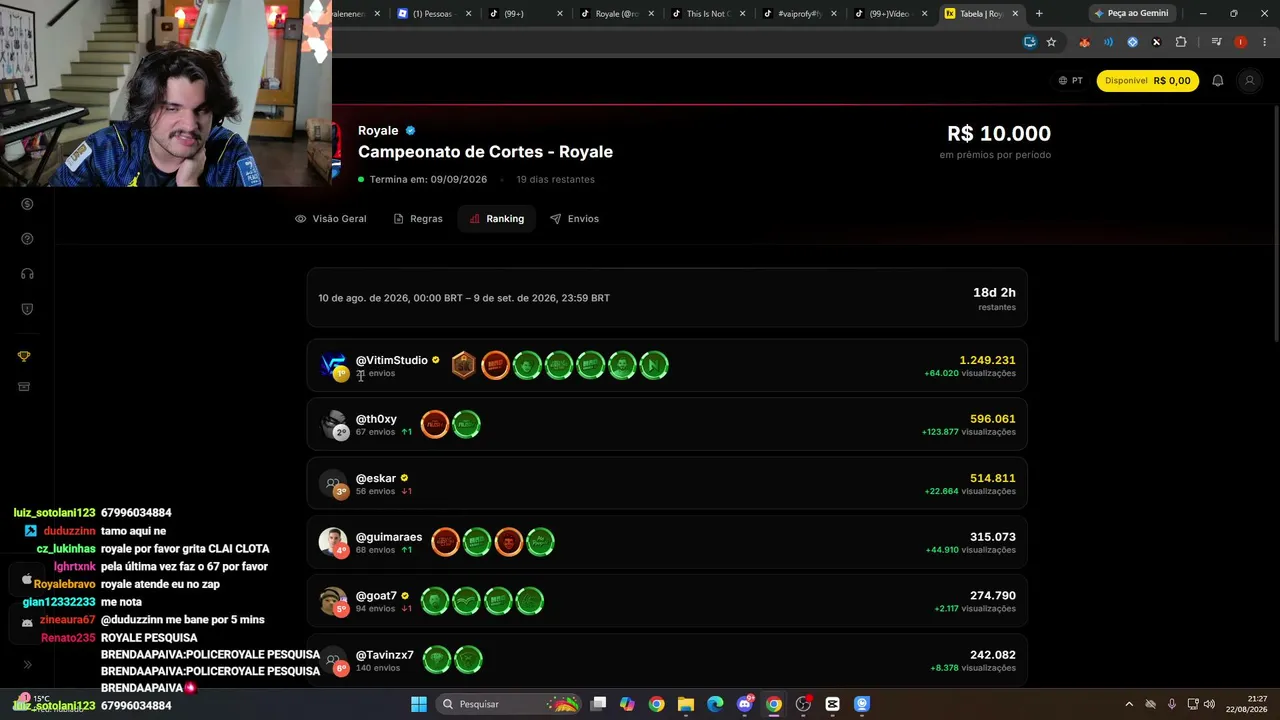Open the shield icon in the sidebar

click(27, 309)
